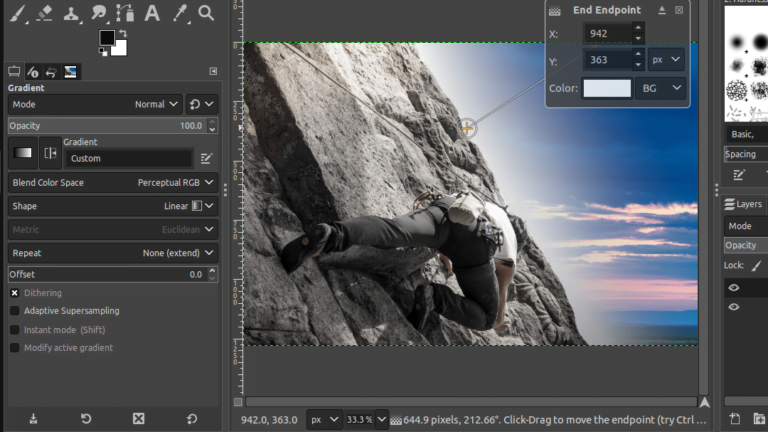Select the Text tool
The image size is (768, 432).
click(152, 13)
